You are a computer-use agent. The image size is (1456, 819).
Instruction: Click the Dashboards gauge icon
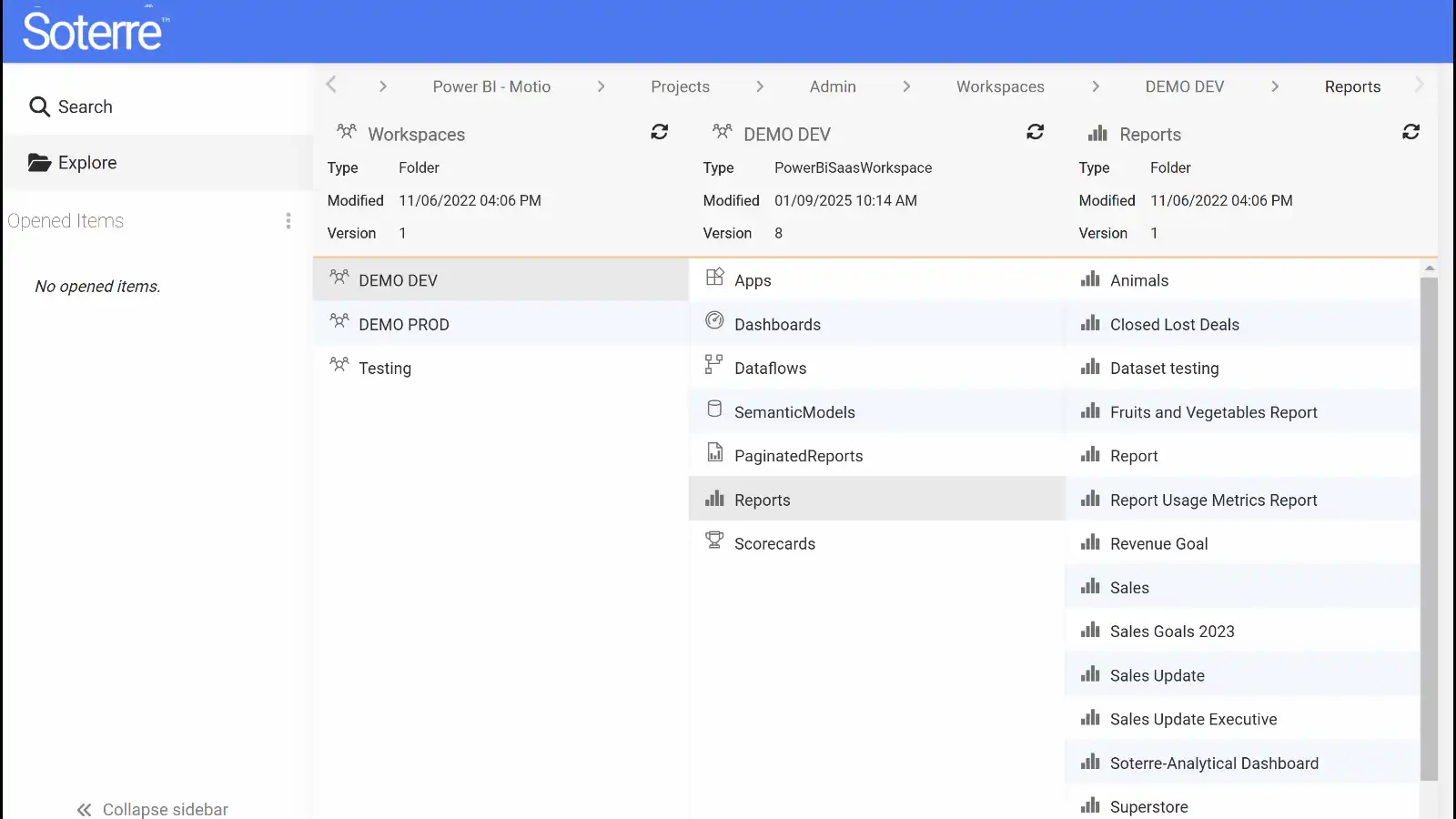714,321
